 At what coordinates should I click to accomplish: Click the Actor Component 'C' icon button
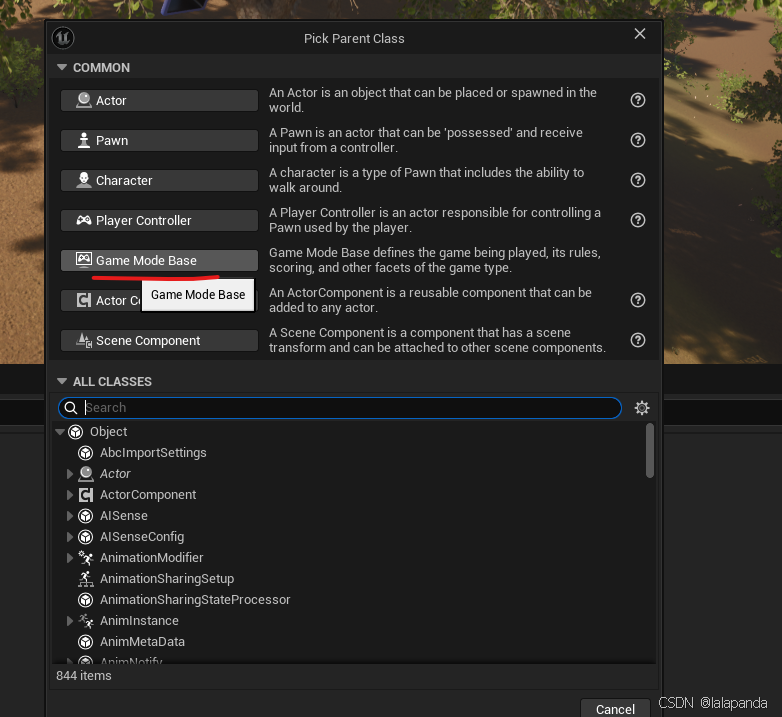[84, 300]
